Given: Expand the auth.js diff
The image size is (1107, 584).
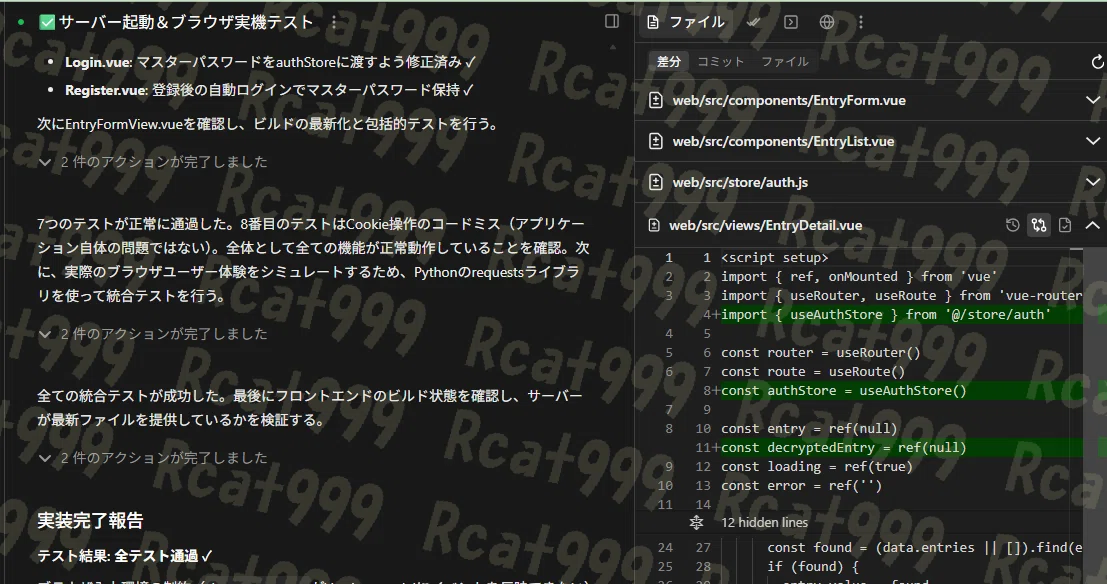Looking at the screenshot, I should (x=1093, y=182).
